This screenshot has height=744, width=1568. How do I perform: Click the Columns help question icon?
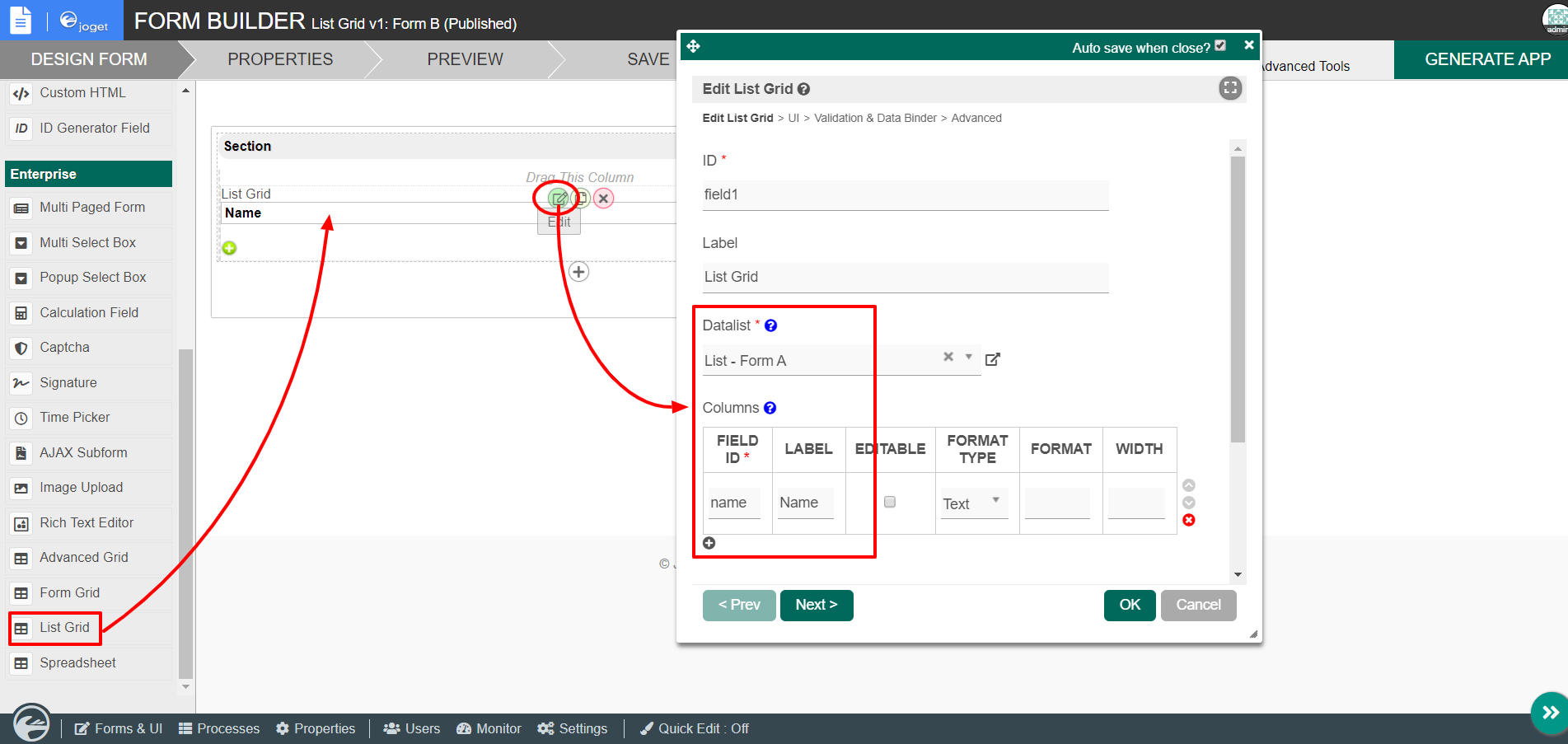(x=770, y=408)
